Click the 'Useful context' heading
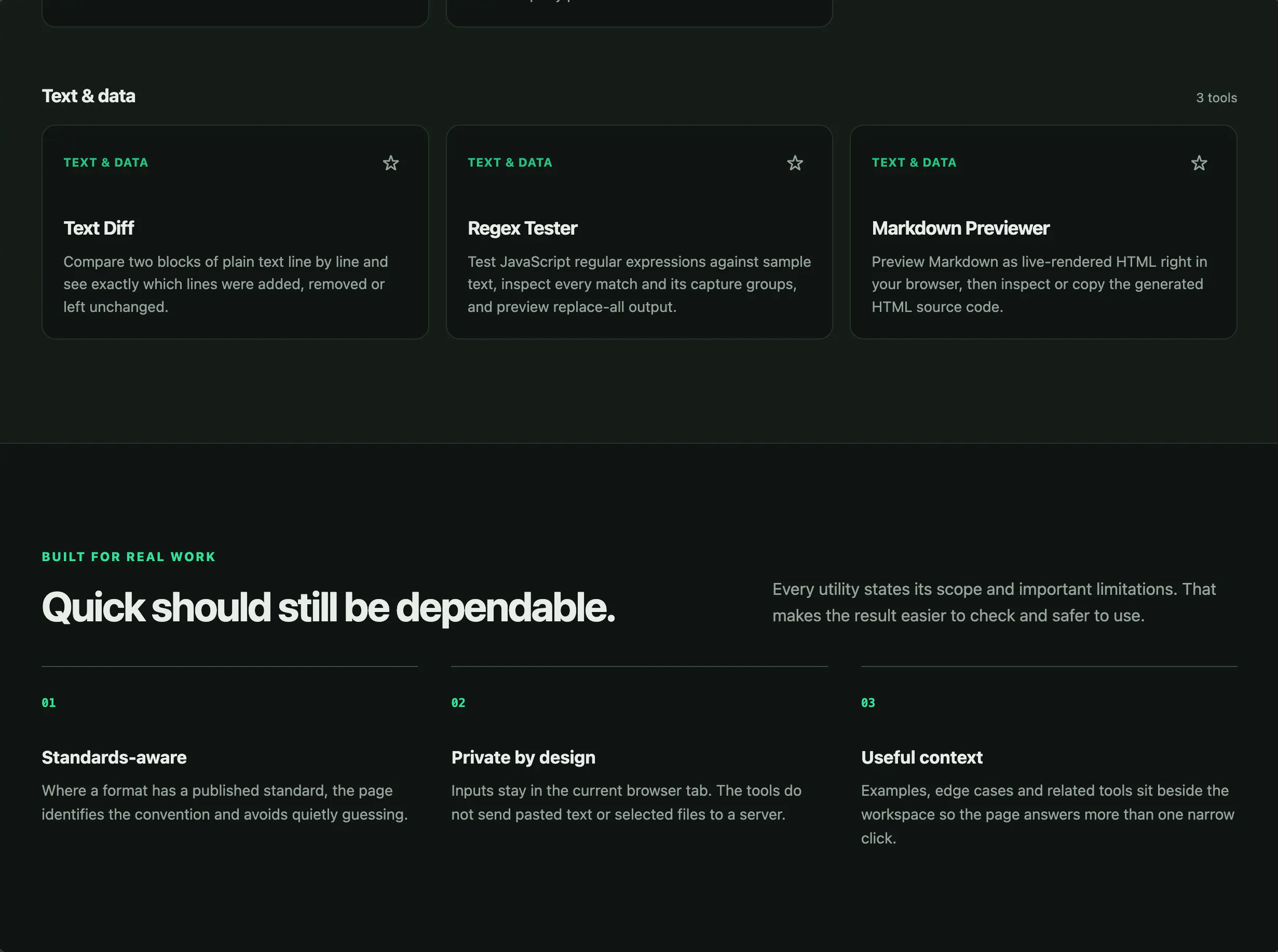 coord(921,757)
